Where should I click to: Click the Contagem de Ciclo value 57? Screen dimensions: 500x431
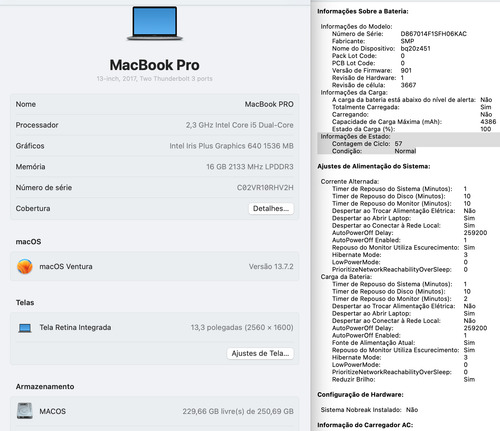[398, 144]
